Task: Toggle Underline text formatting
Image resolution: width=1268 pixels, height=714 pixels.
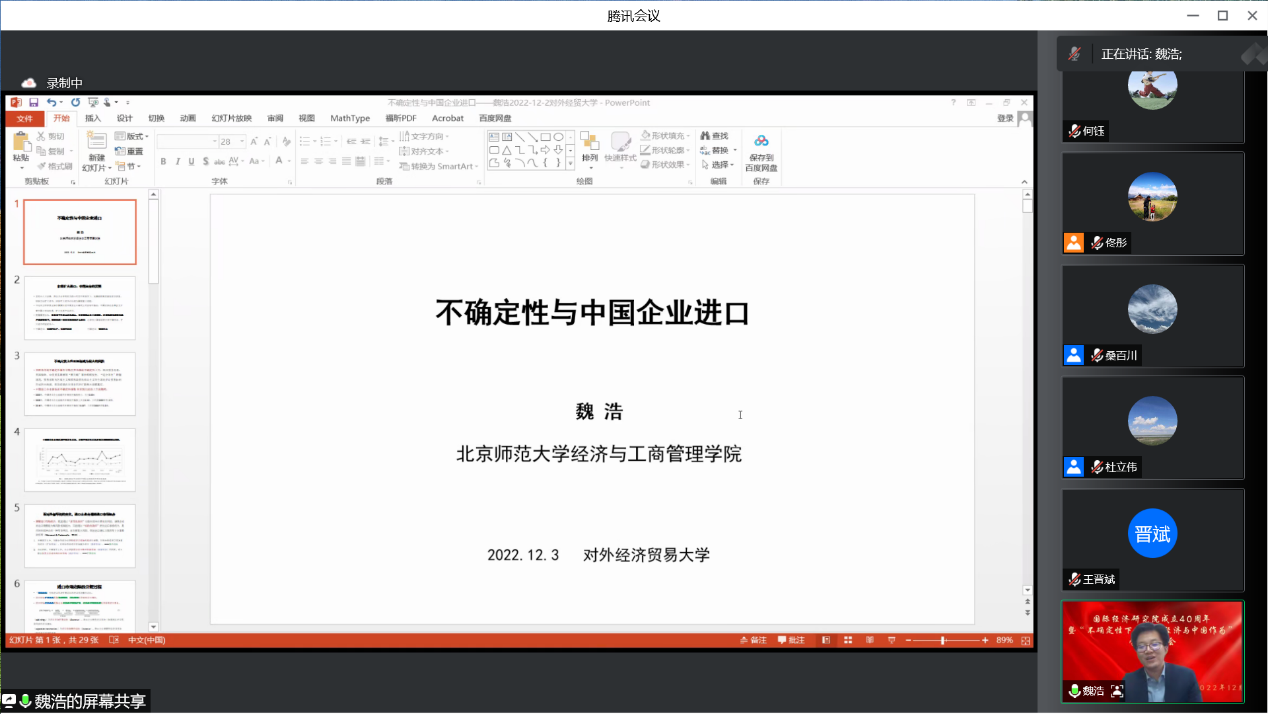Action: click(191, 162)
